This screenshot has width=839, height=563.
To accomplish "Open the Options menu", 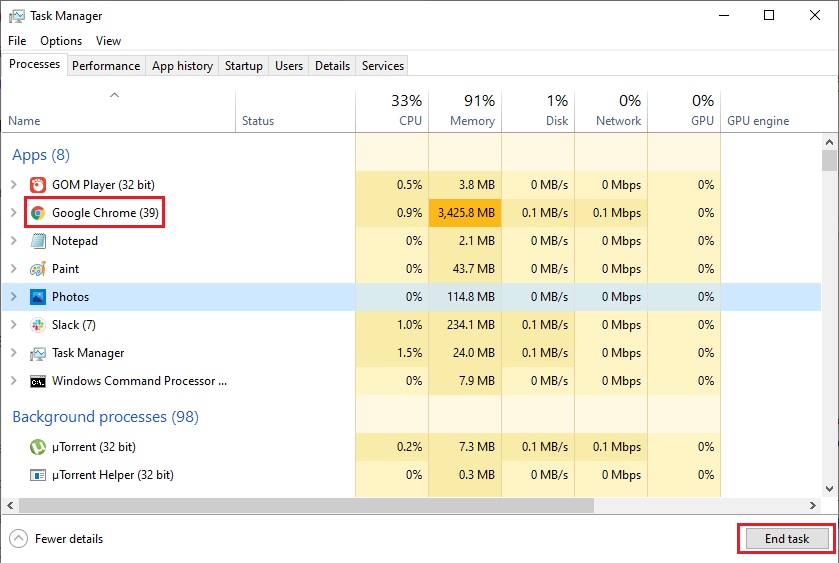I will coord(61,41).
